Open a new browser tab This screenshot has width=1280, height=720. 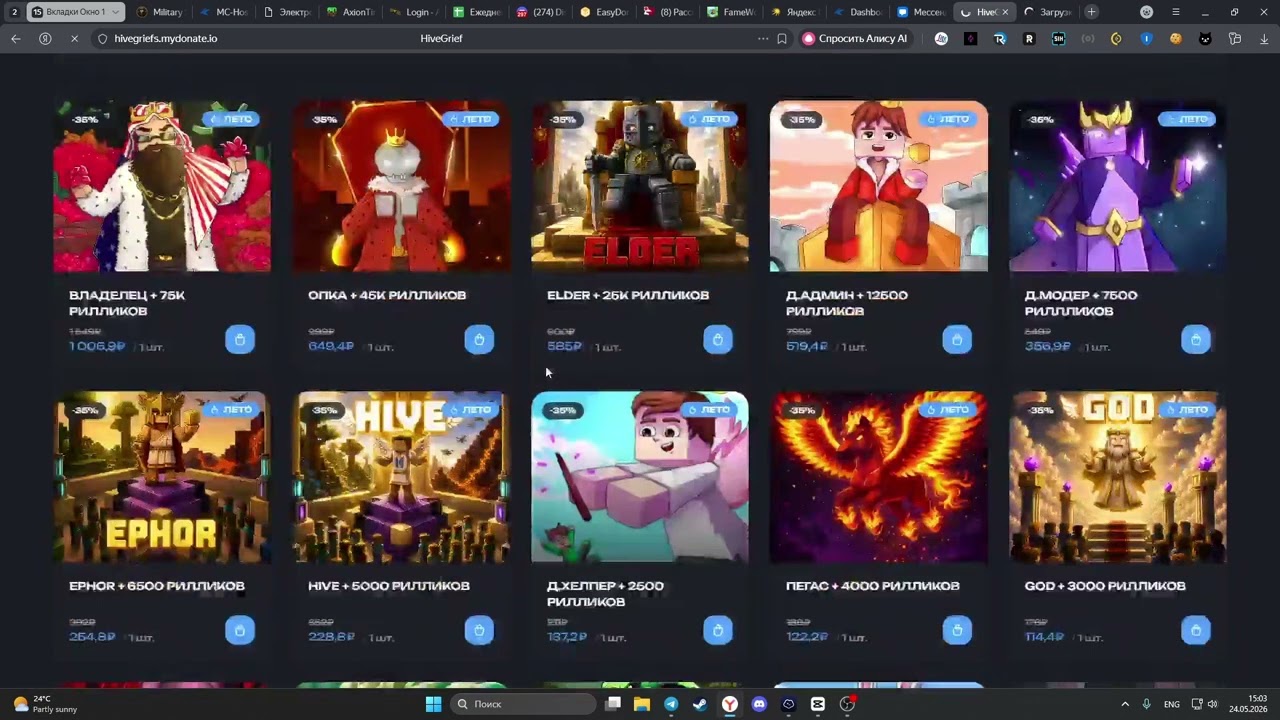pyautogui.click(x=1091, y=12)
